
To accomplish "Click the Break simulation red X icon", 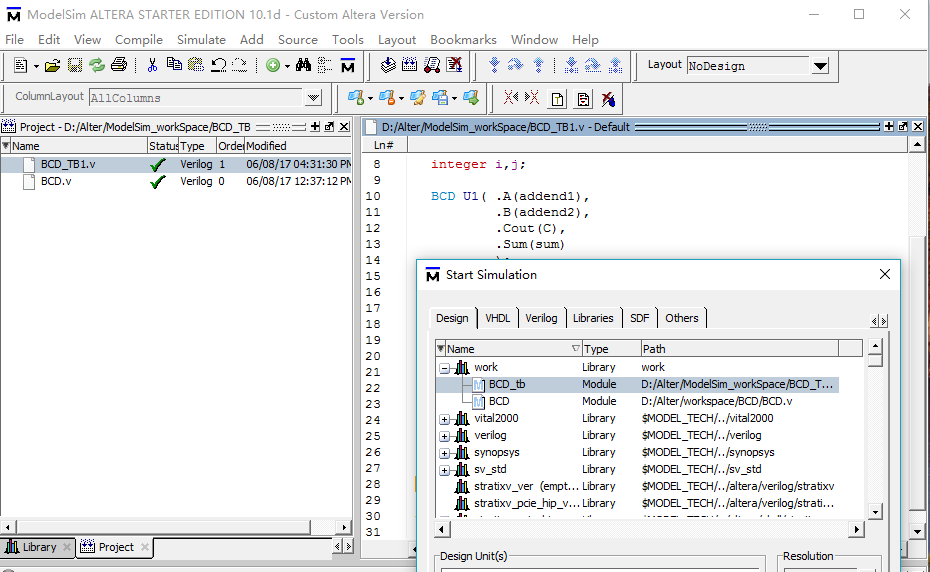I will [x=454, y=65].
